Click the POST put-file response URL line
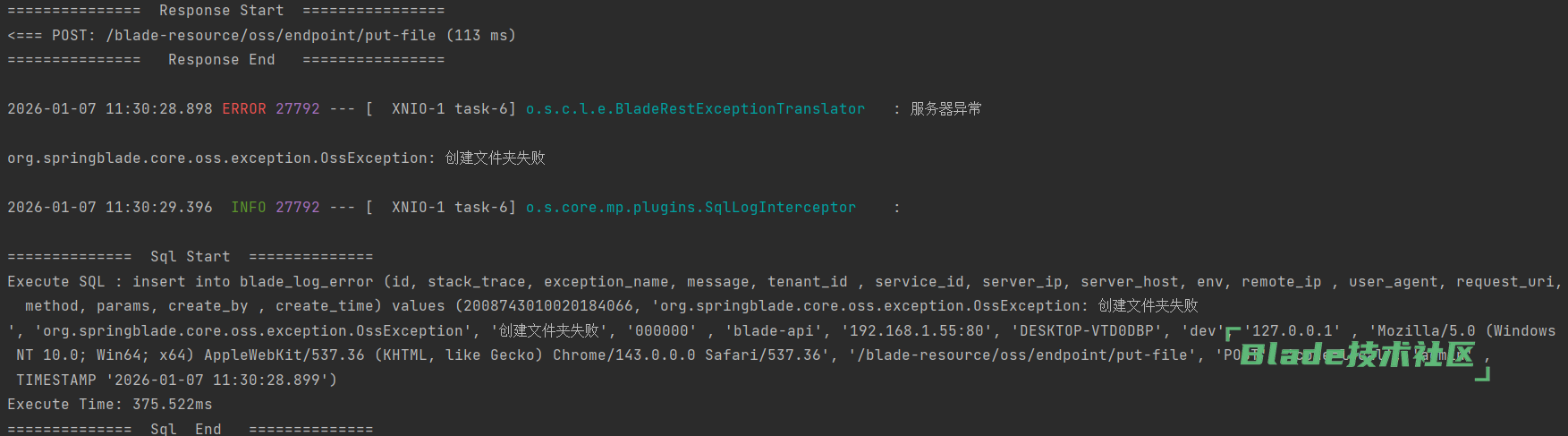 tap(261, 36)
